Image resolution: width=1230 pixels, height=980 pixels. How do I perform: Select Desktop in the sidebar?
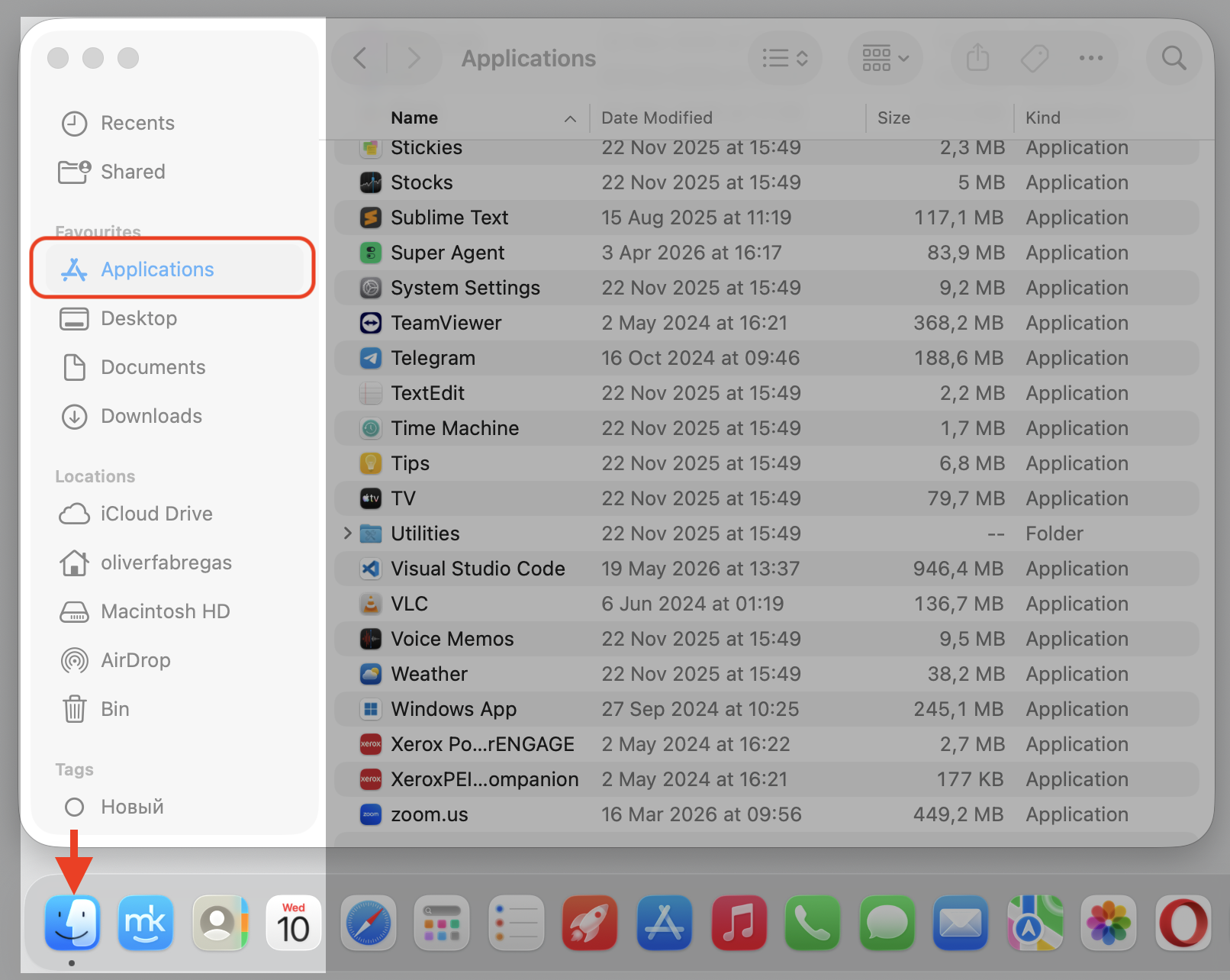175,318
